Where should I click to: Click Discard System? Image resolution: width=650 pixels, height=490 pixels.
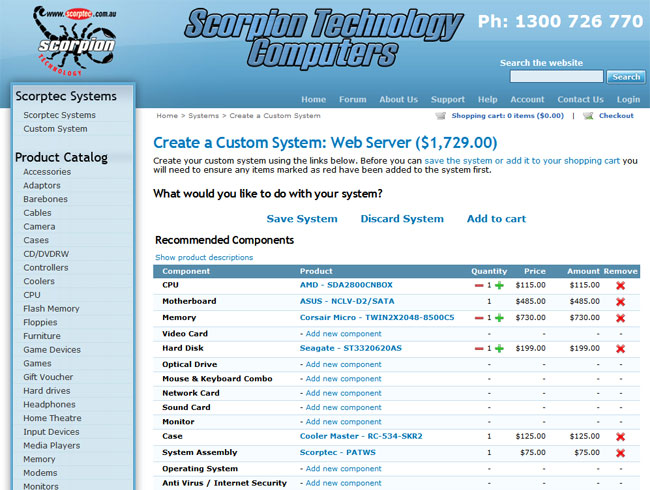coord(402,219)
